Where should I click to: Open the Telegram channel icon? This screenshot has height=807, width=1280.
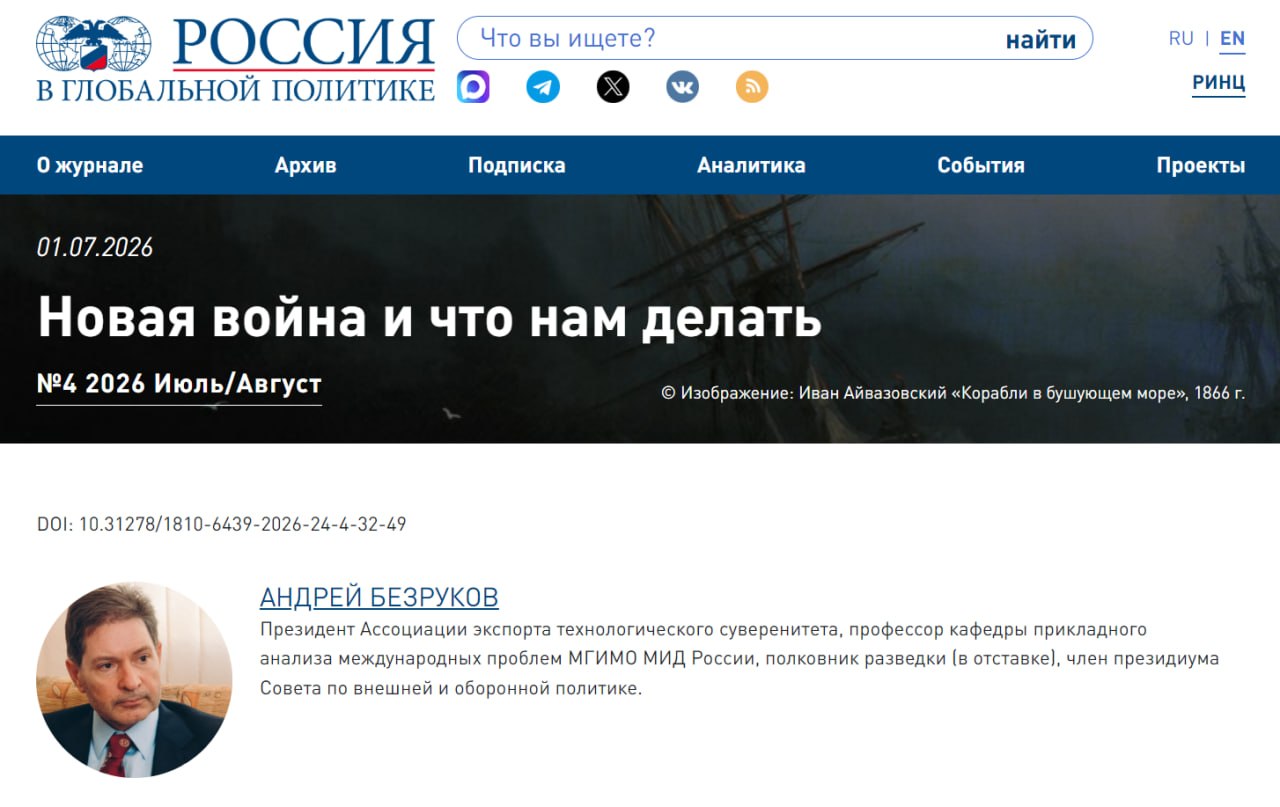543,87
